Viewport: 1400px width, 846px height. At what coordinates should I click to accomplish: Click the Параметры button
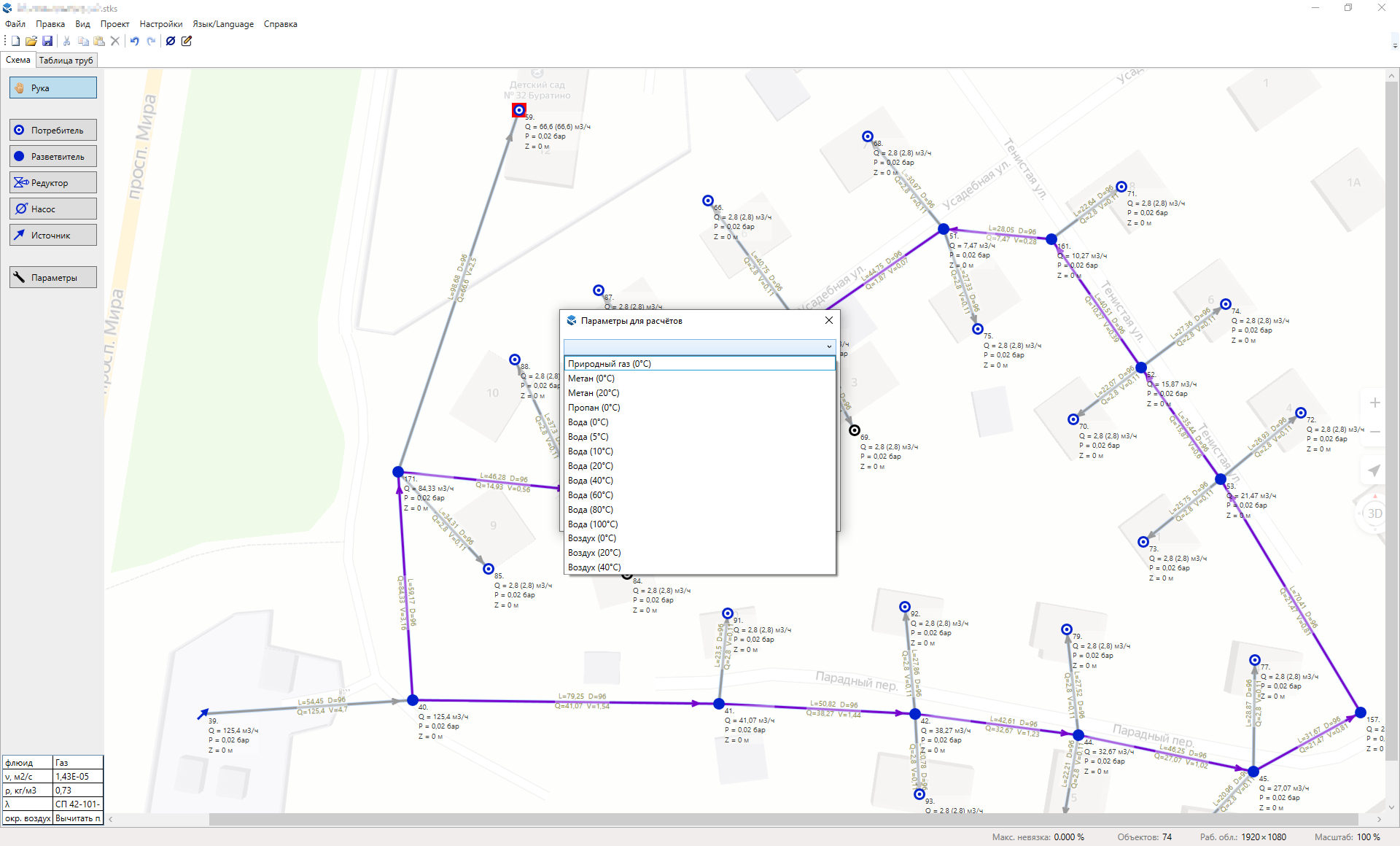pyautogui.click(x=53, y=278)
